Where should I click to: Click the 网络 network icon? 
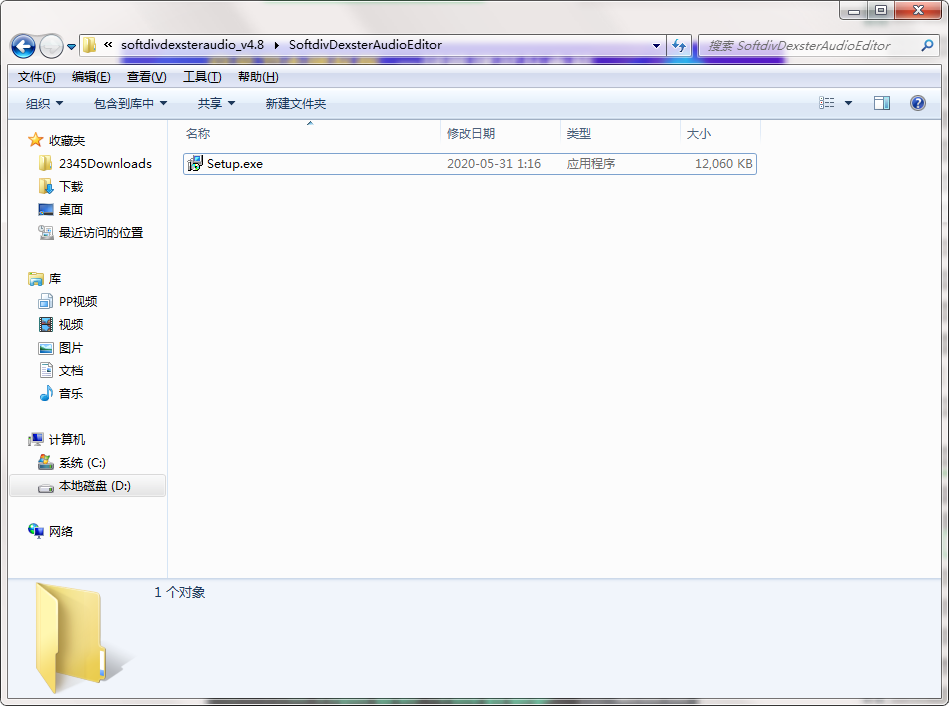(x=36, y=531)
